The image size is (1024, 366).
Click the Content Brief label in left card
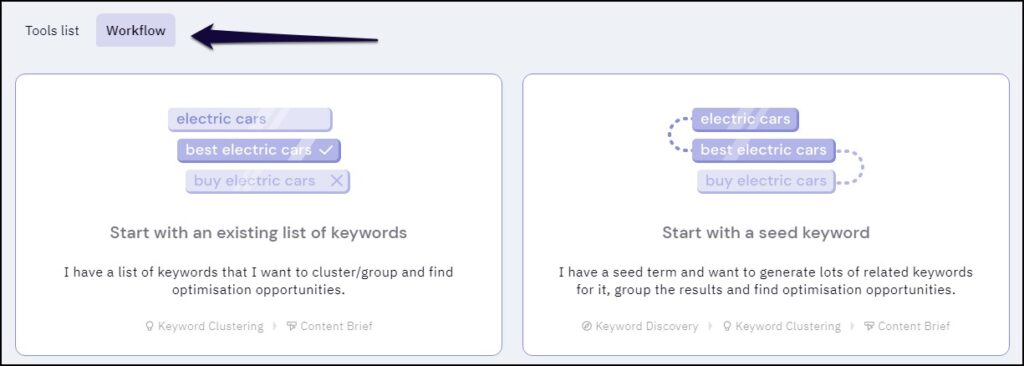click(336, 326)
